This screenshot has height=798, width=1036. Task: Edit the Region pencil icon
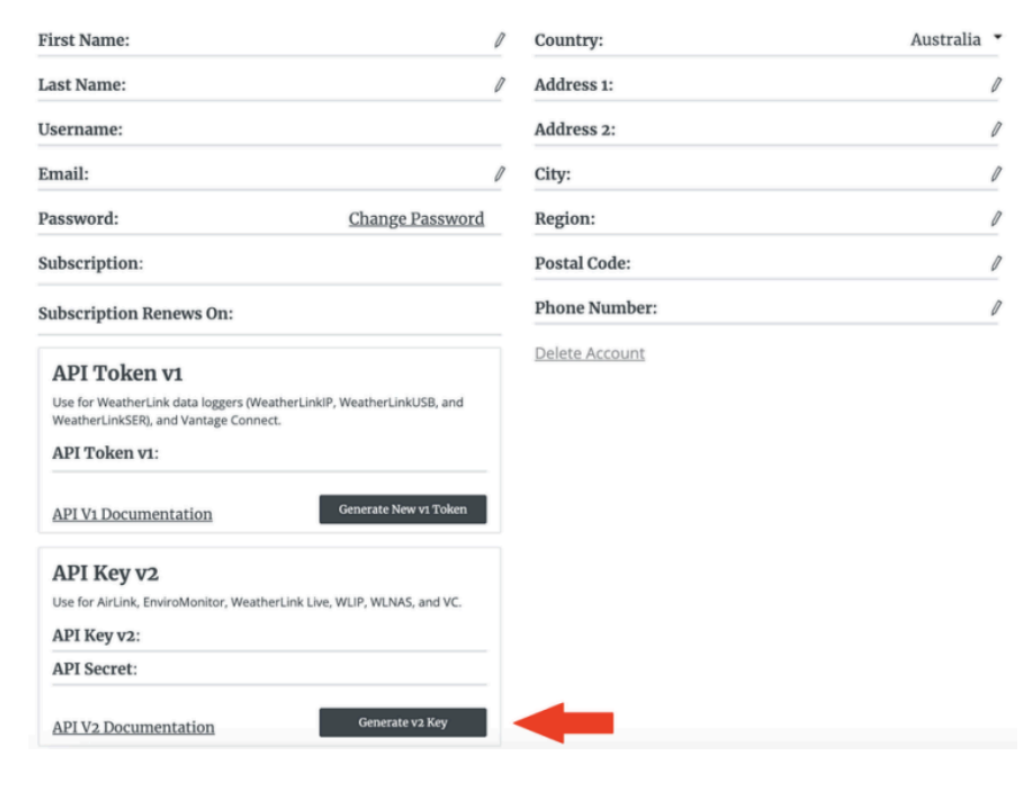point(996,219)
